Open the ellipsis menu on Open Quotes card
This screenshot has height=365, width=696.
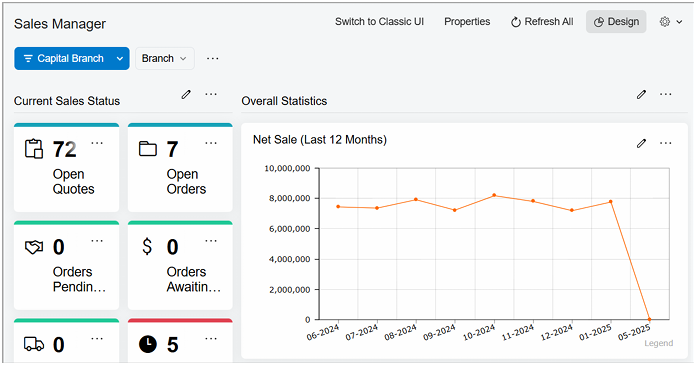pos(97,143)
